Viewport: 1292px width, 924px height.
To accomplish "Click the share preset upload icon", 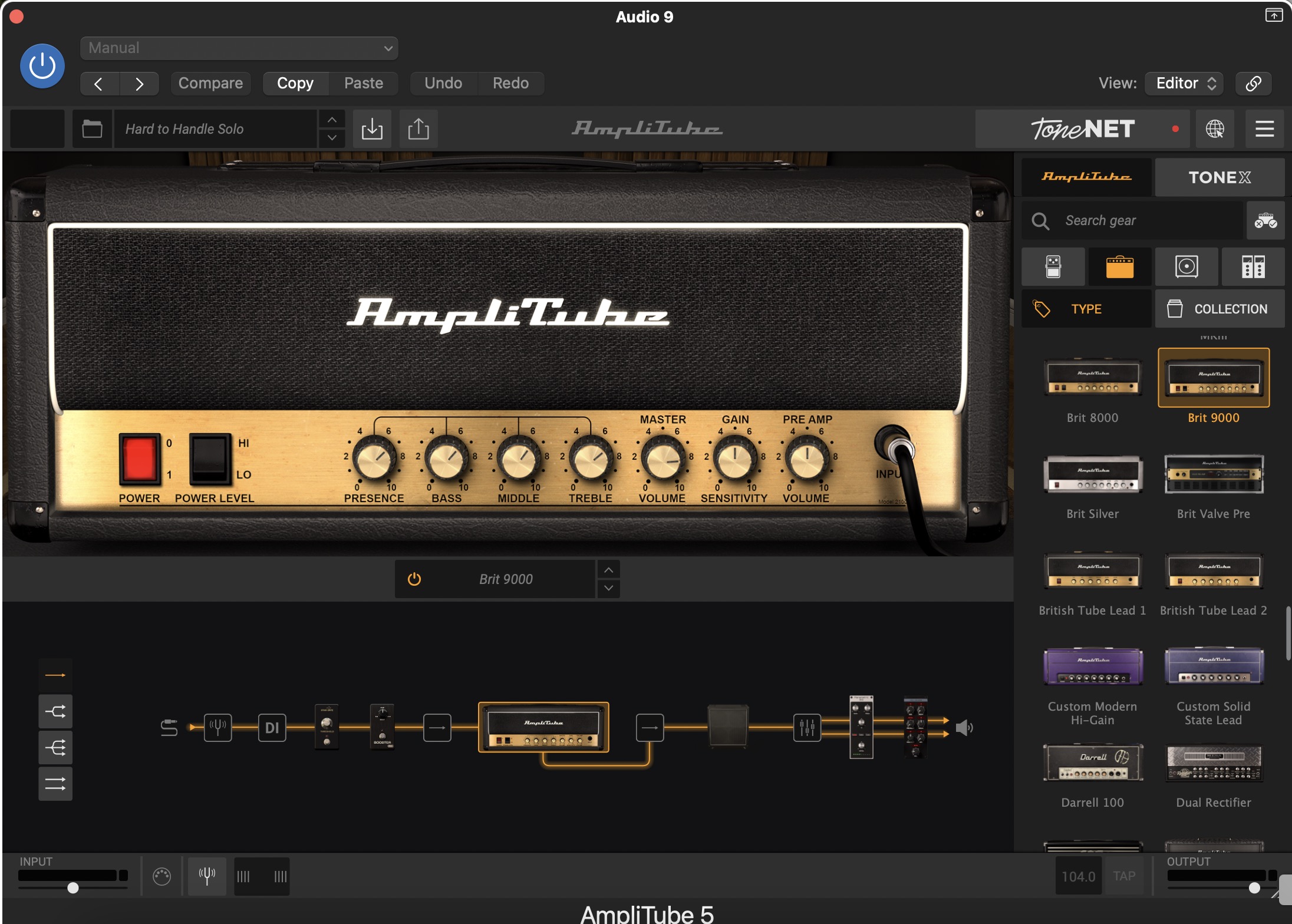I will pyautogui.click(x=418, y=128).
